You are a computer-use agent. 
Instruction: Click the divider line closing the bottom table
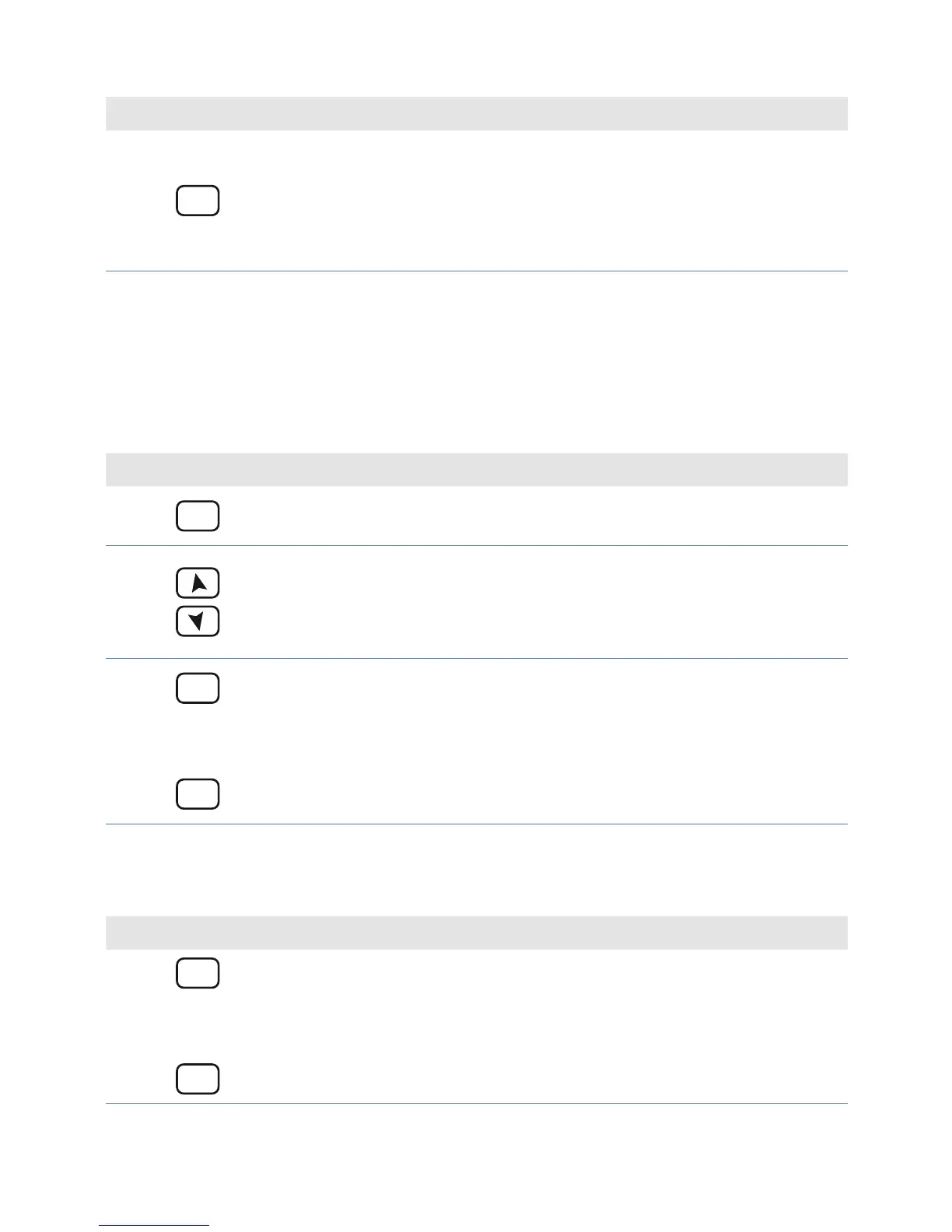pos(476,1103)
